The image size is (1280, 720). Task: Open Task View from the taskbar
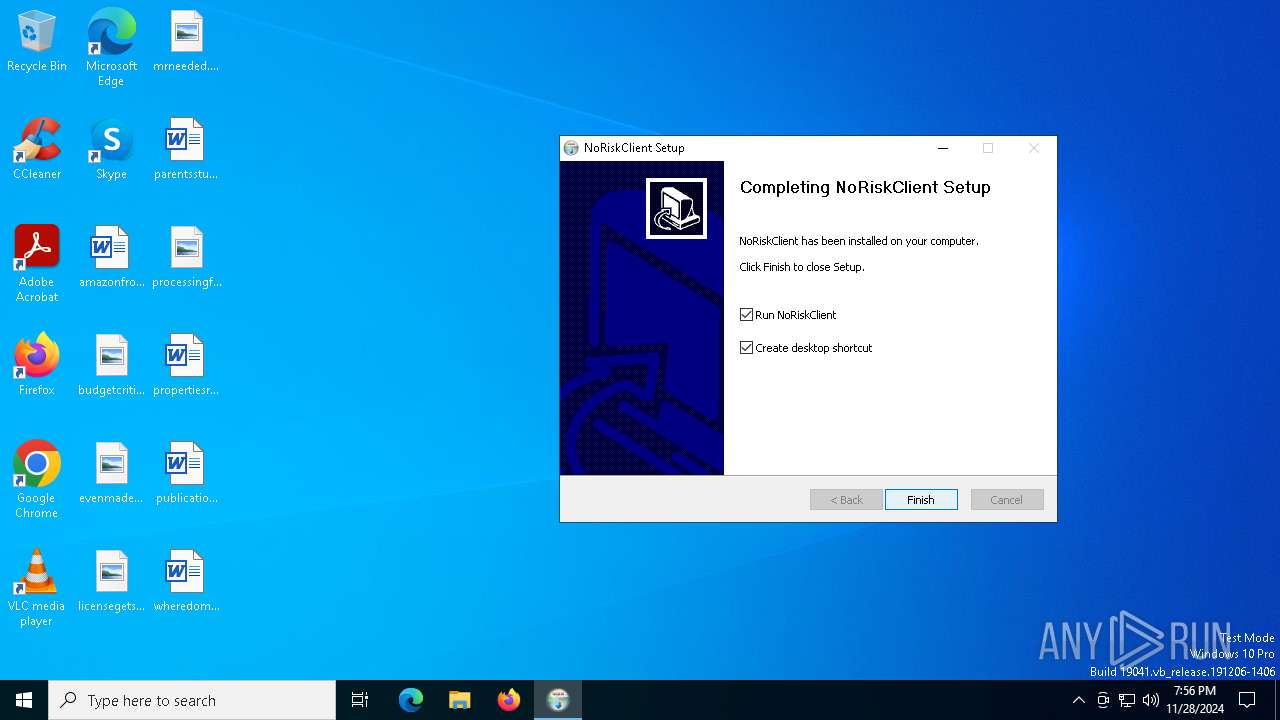click(x=360, y=700)
